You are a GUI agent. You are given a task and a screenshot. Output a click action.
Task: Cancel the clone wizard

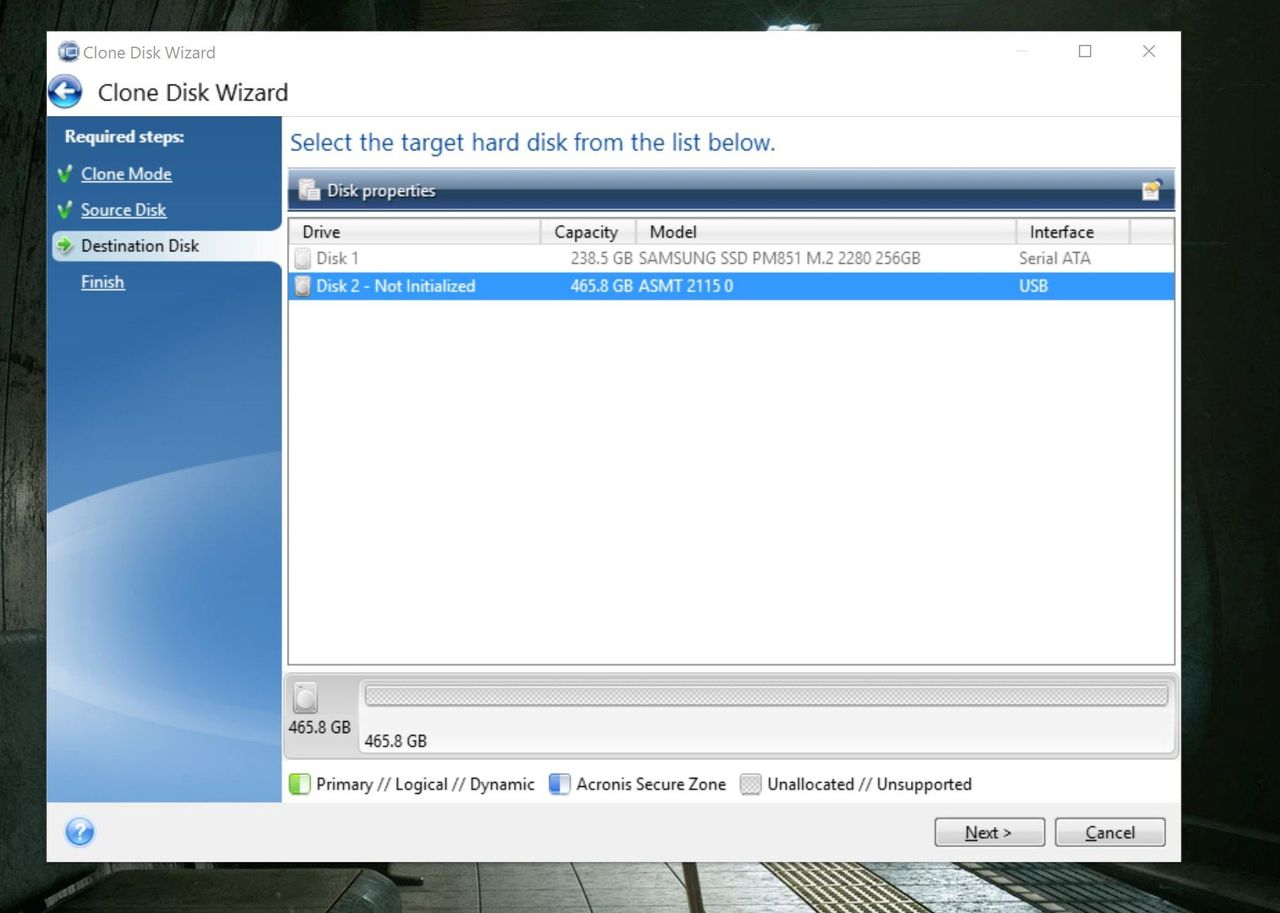(1110, 832)
